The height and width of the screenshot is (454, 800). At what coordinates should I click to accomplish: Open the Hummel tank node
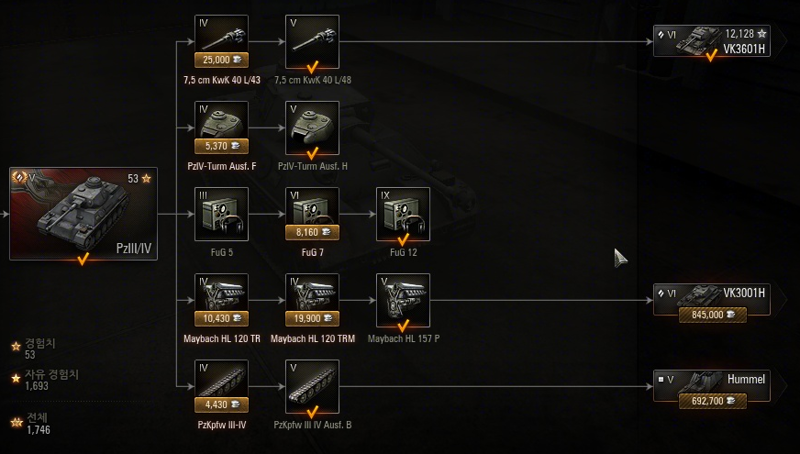(712, 387)
